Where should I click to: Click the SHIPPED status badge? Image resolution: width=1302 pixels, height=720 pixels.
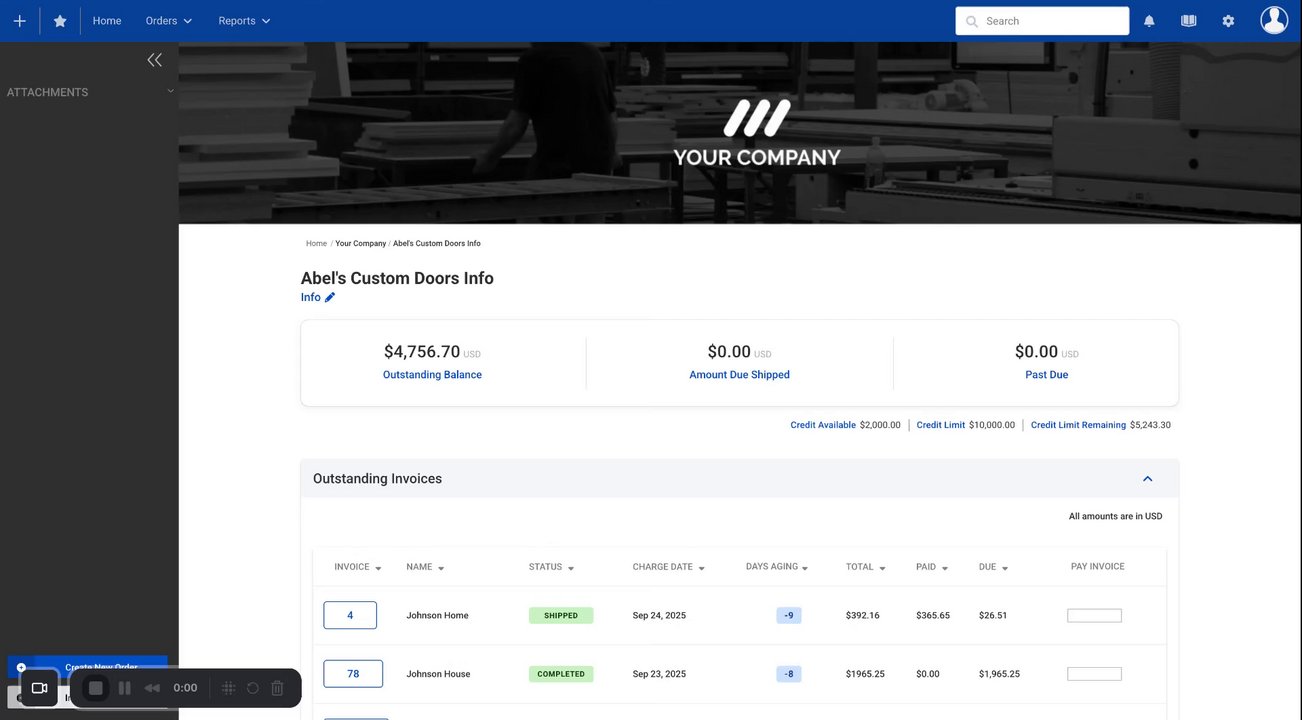coord(561,616)
